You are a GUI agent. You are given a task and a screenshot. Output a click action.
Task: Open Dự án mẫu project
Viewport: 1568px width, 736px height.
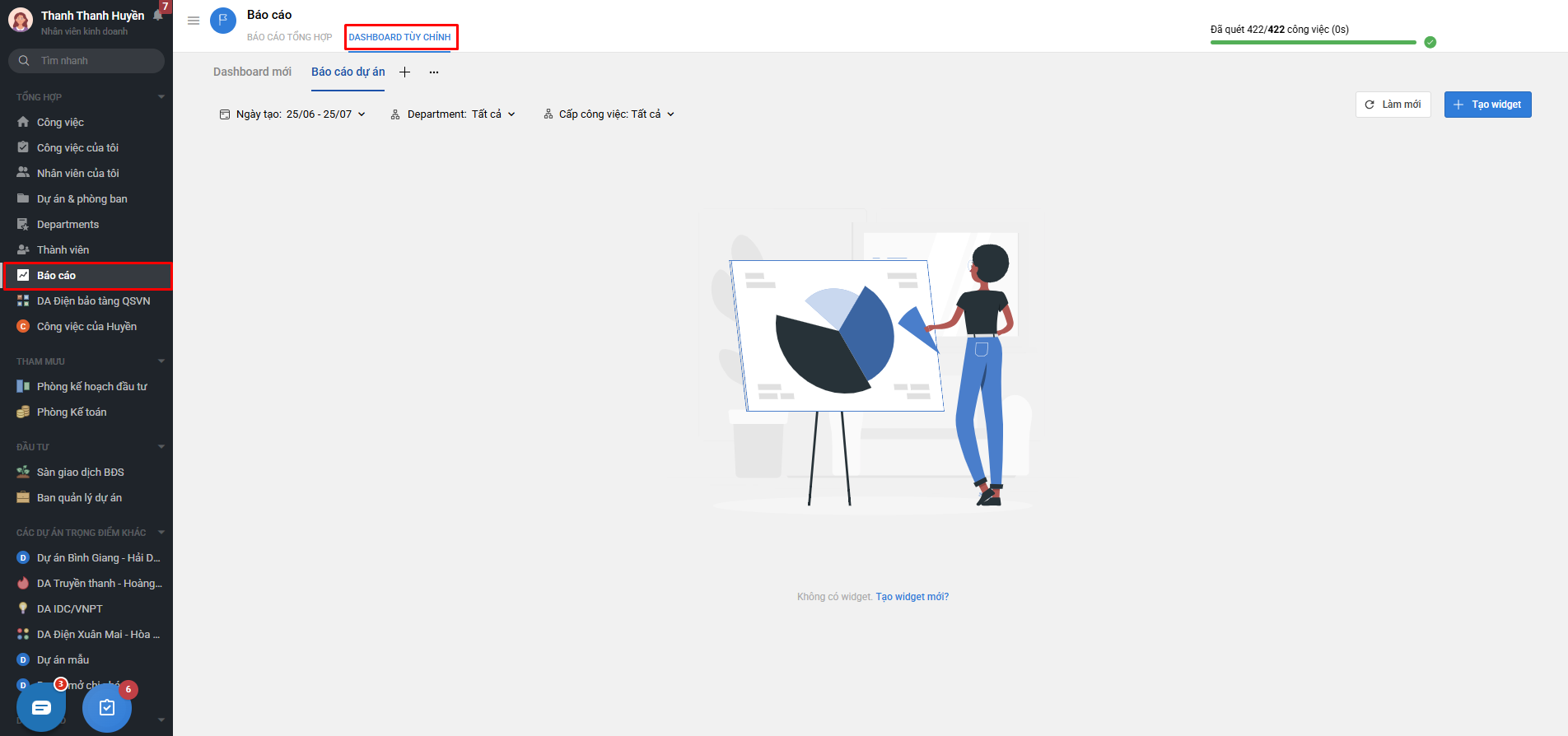(x=86, y=659)
